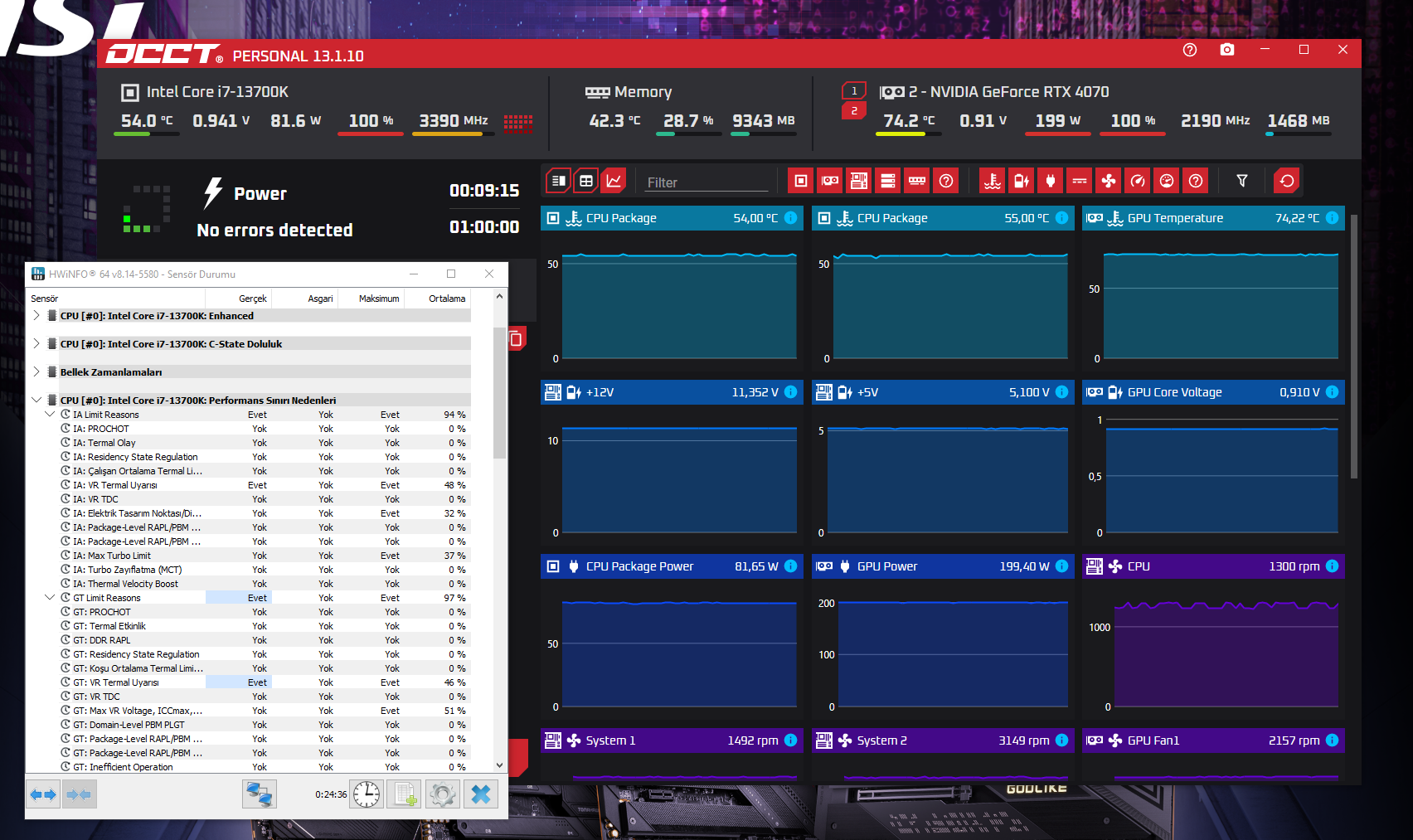Toggle the GPU sensor filter icon

click(x=830, y=181)
